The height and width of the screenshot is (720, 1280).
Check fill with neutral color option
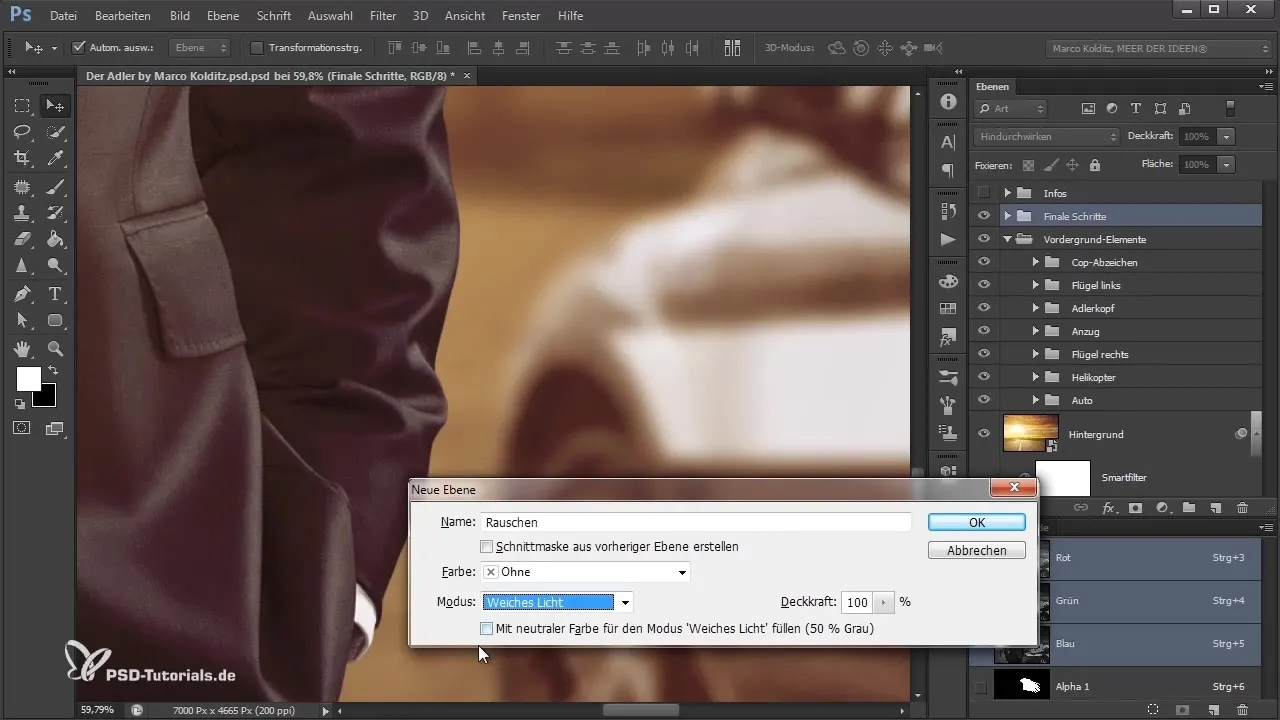click(x=486, y=629)
